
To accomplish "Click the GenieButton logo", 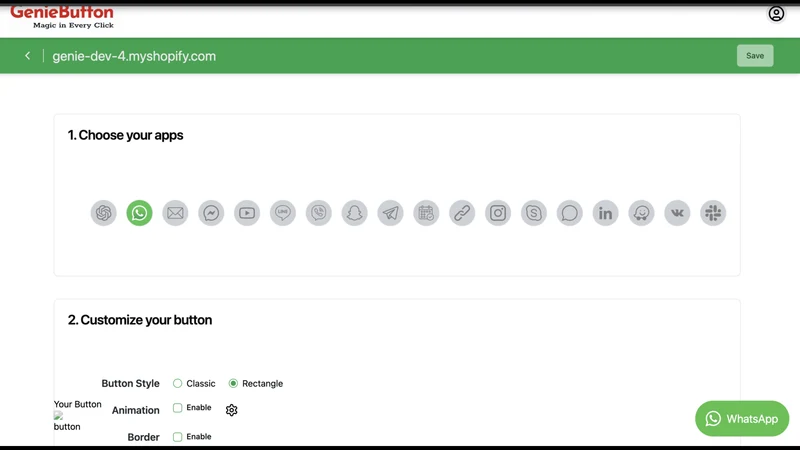I will pyautogui.click(x=62, y=17).
